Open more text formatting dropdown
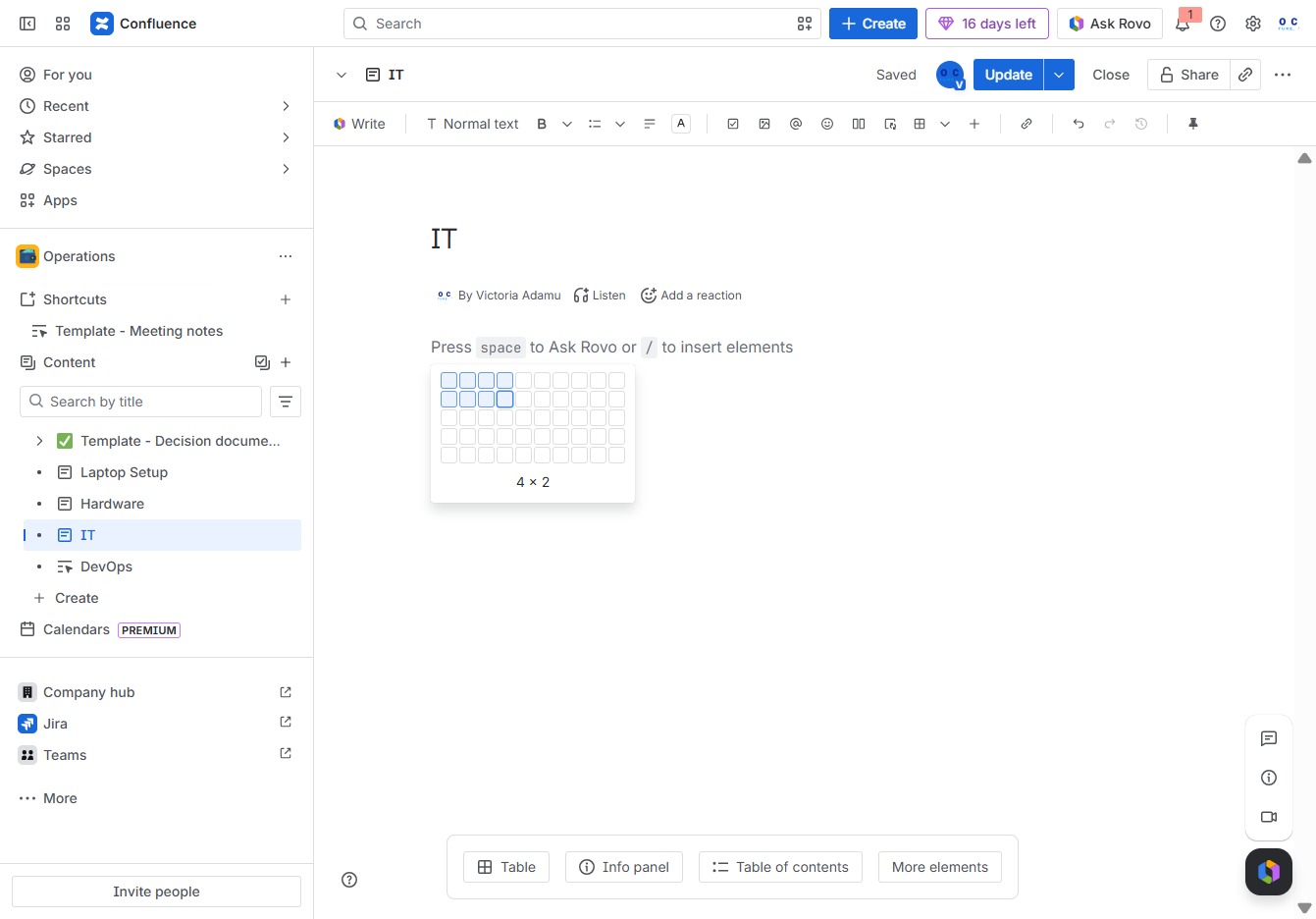Viewport: 1316px width, 919px height. (567, 124)
